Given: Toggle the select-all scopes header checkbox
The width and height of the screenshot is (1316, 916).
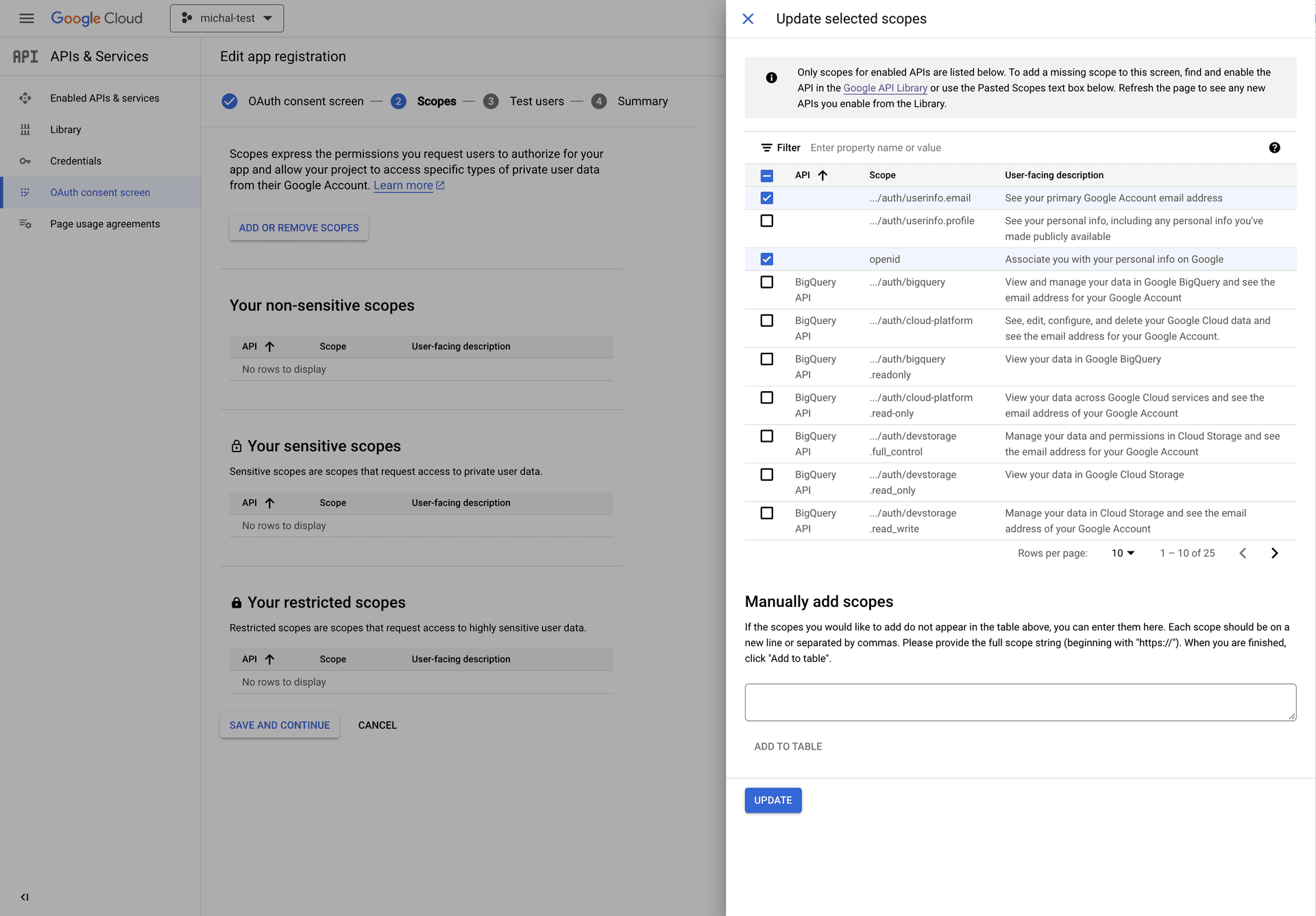Looking at the screenshot, I should 767,176.
